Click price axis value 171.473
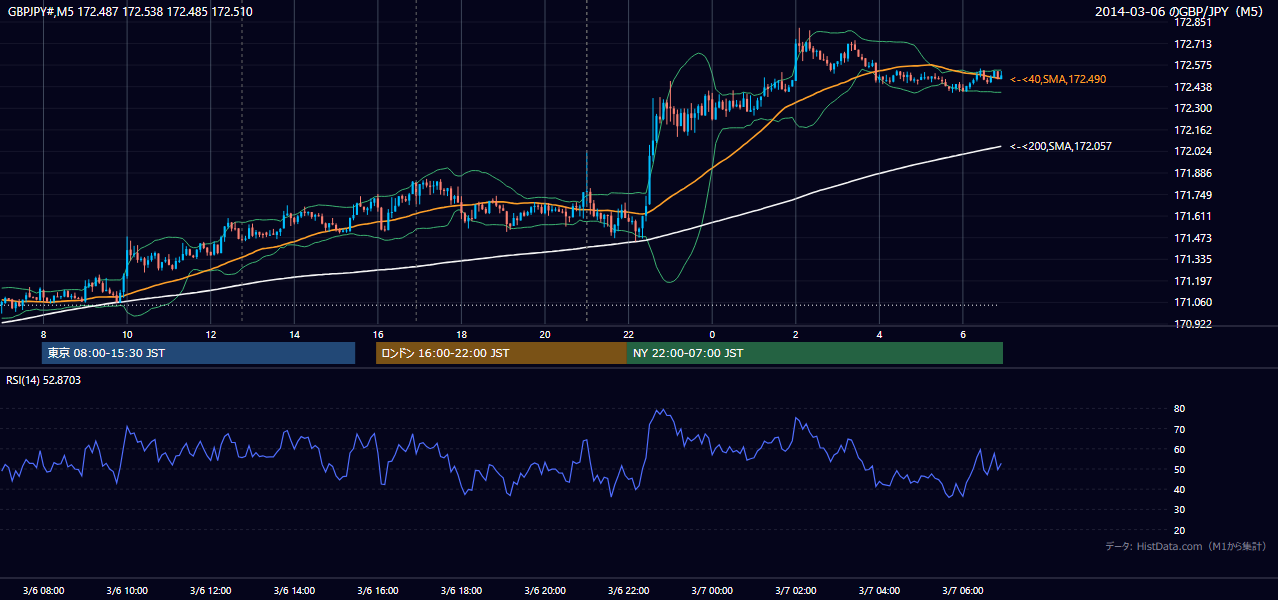Image resolution: width=1278 pixels, height=600 pixels. tap(1193, 238)
